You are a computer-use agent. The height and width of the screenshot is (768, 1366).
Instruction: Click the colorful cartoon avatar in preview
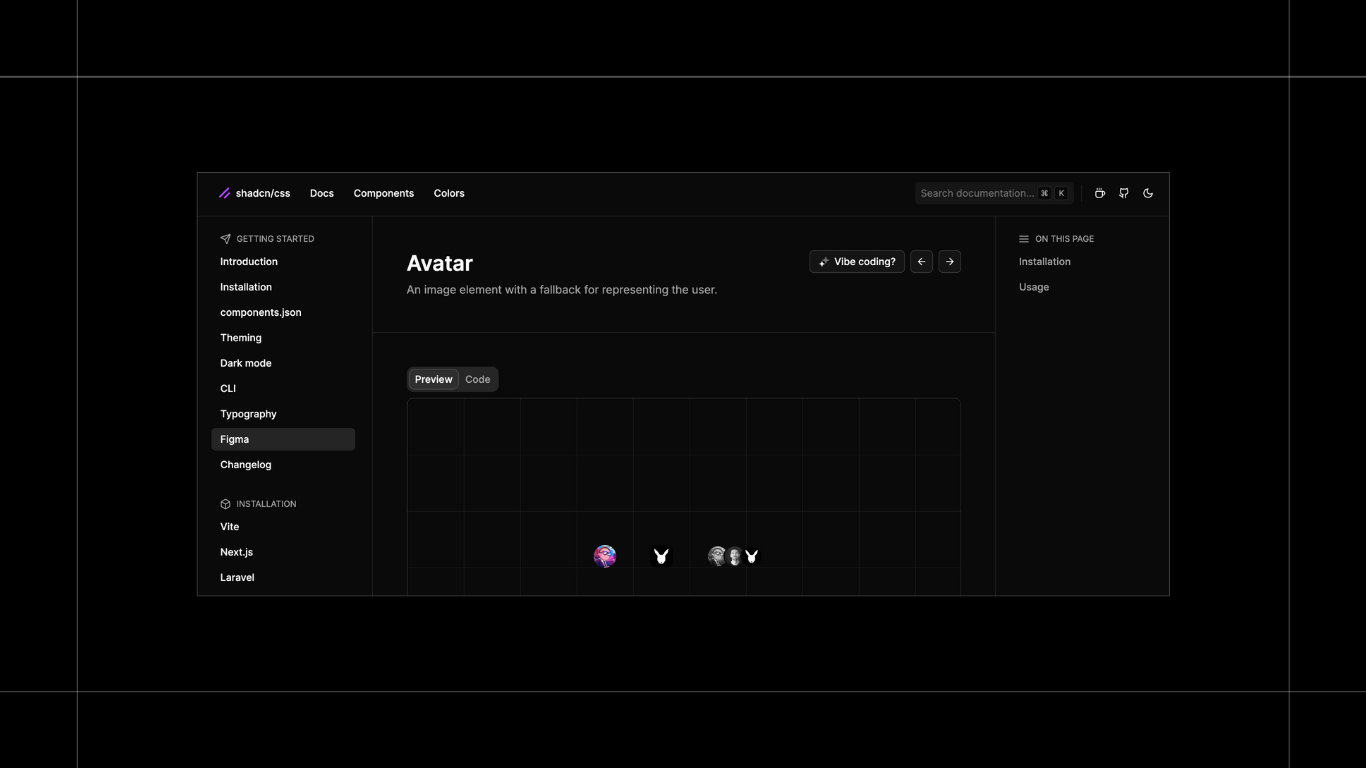coord(605,556)
